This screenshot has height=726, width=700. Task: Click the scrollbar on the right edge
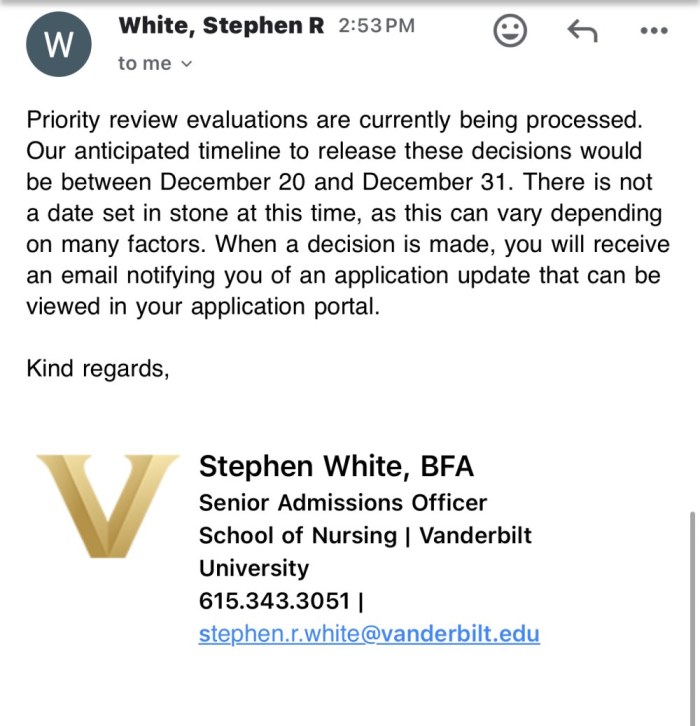[x=691, y=600]
